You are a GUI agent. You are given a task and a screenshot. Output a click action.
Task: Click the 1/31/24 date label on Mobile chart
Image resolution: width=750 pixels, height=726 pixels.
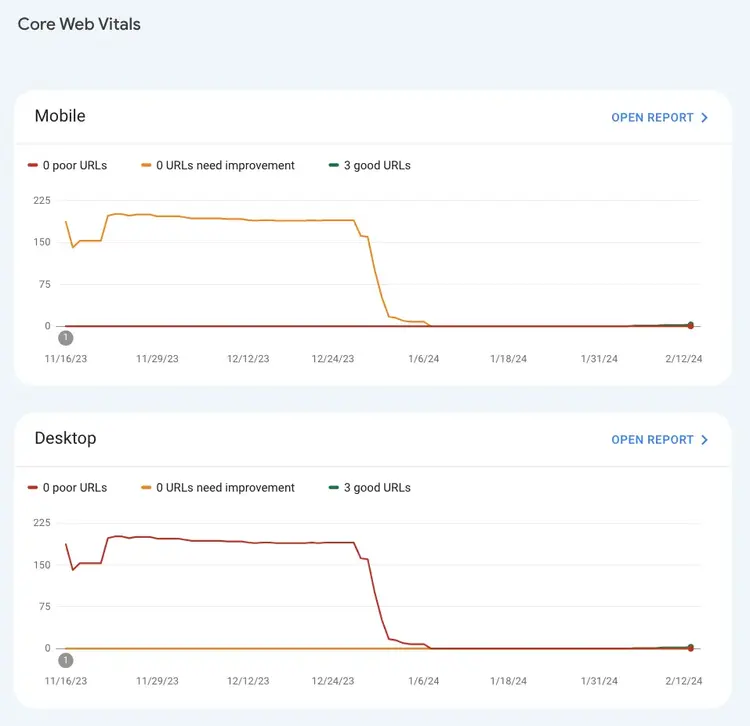(599, 359)
